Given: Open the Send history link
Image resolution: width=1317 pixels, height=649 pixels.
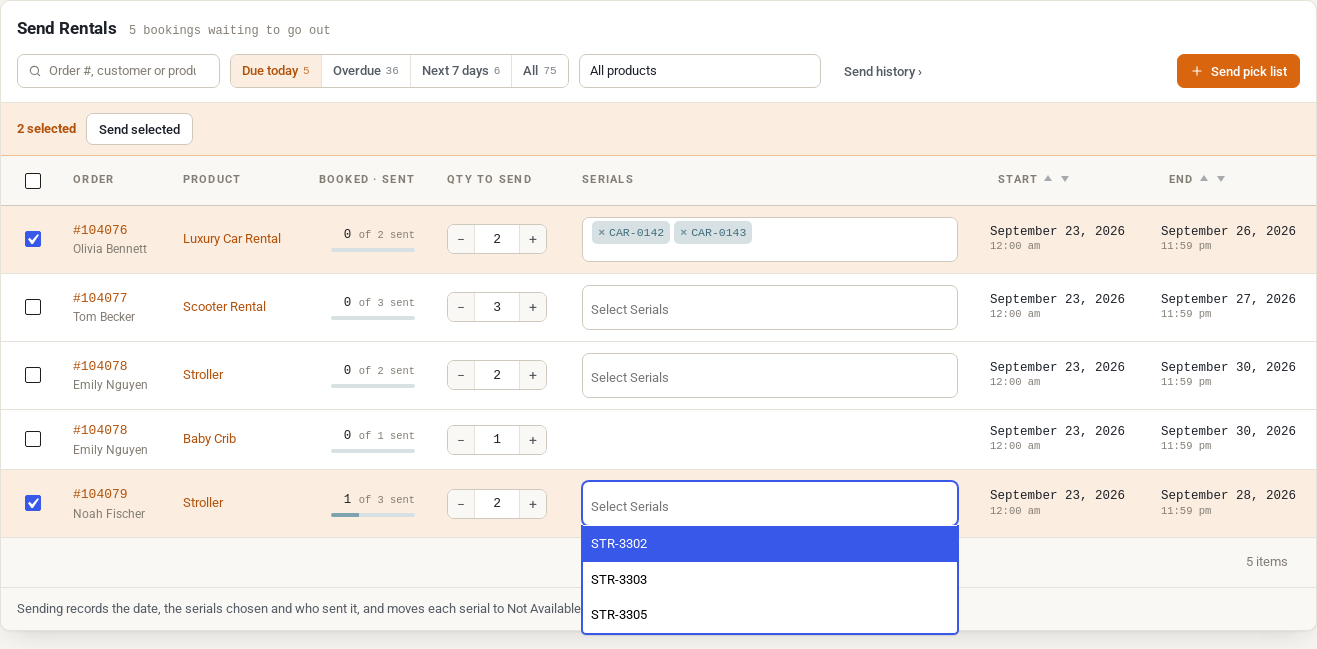Looking at the screenshot, I should point(883,72).
